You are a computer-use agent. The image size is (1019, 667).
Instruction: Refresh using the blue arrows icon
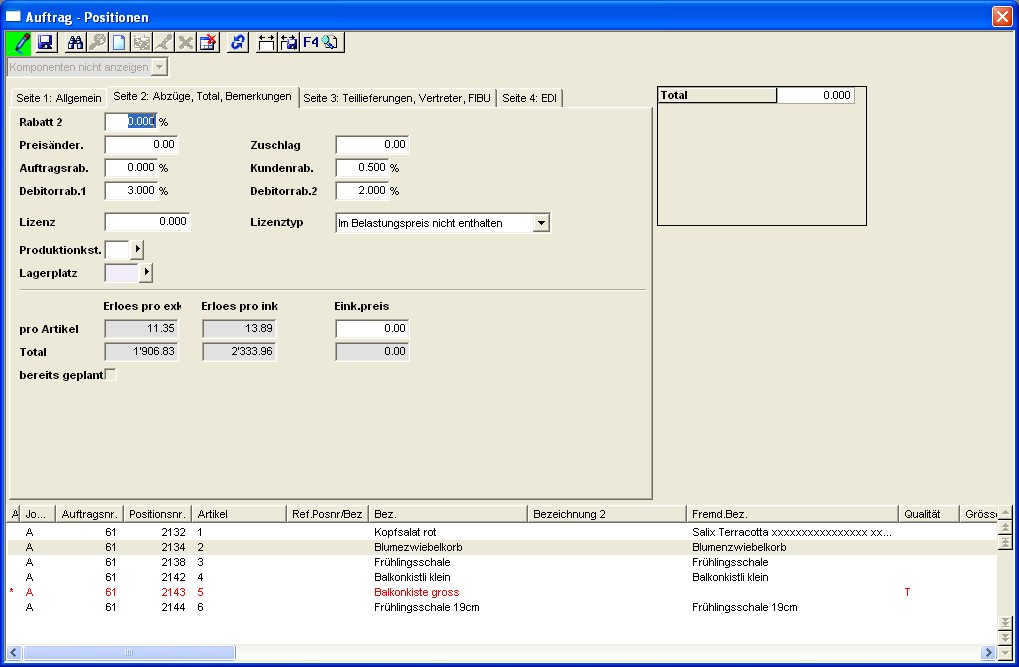tap(238, 43)
